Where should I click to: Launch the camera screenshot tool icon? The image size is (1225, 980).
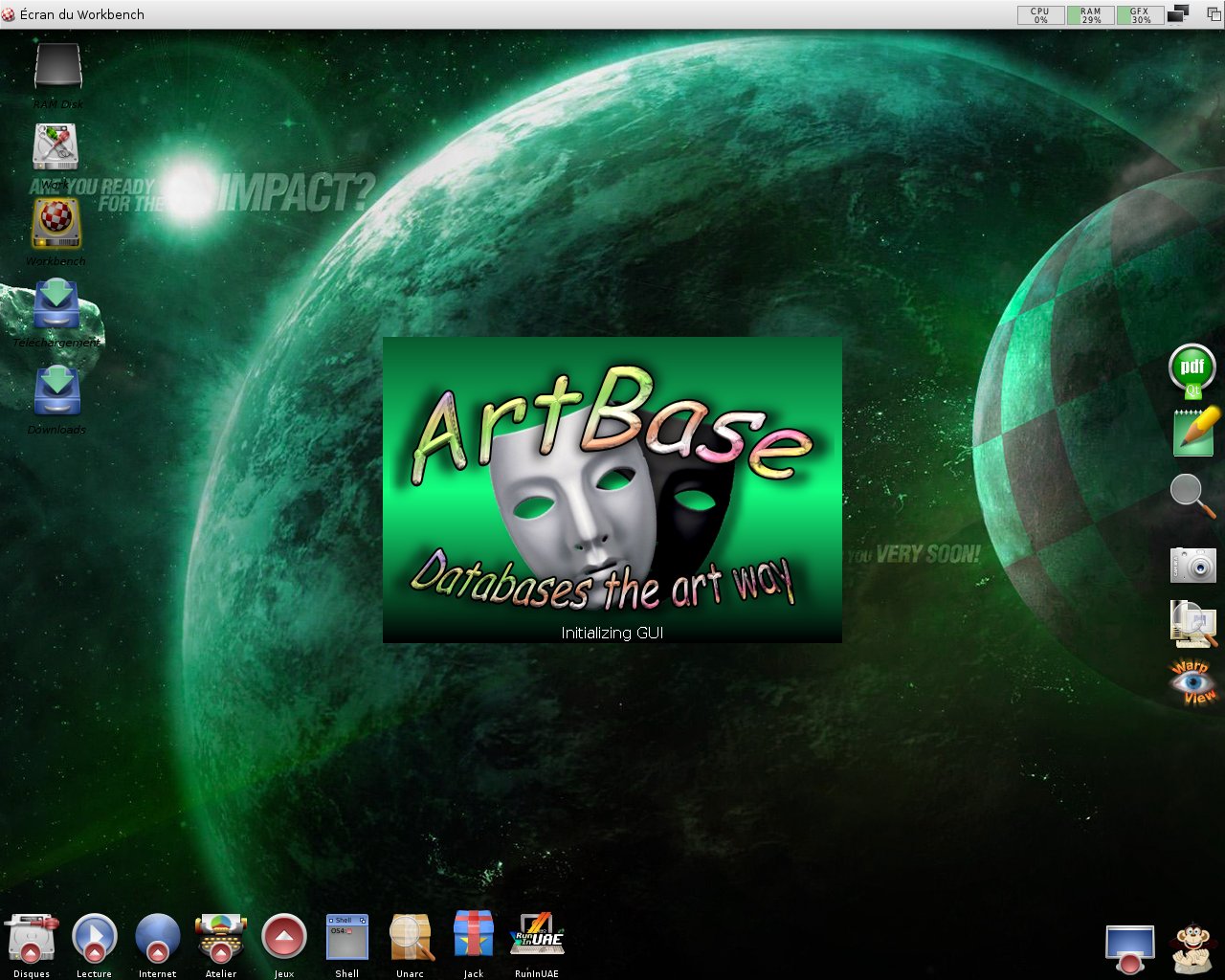pyautogui.click(x=1192, y=565)
